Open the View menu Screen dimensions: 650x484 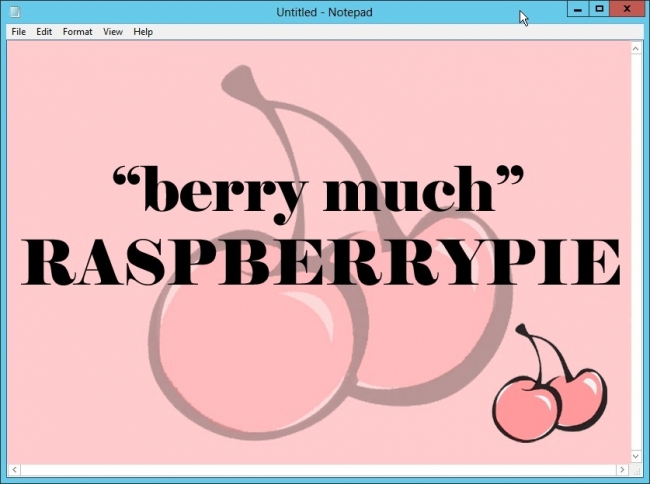(113, 32)
